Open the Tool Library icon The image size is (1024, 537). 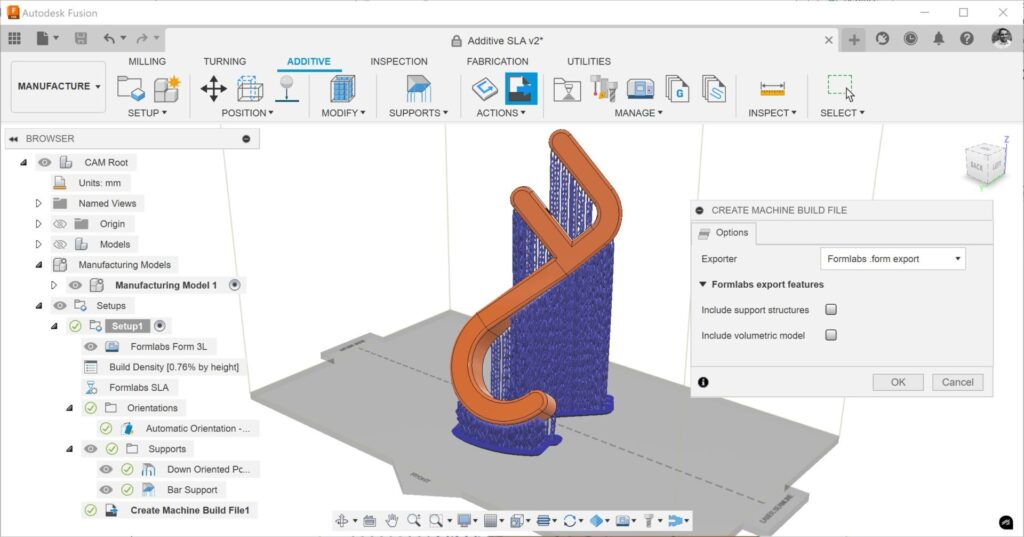coord(604,89)
